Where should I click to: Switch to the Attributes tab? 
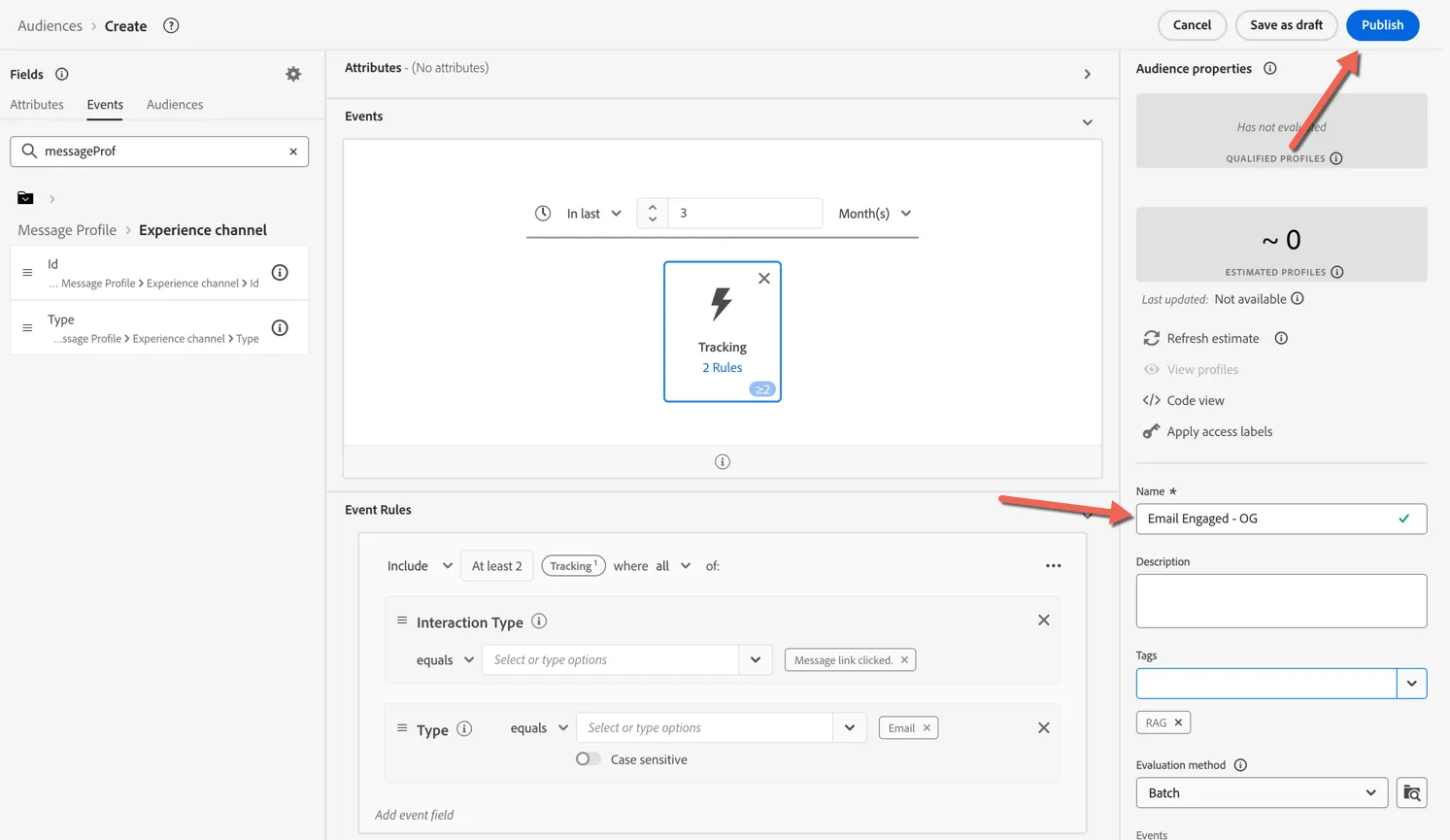pos(37,105)
